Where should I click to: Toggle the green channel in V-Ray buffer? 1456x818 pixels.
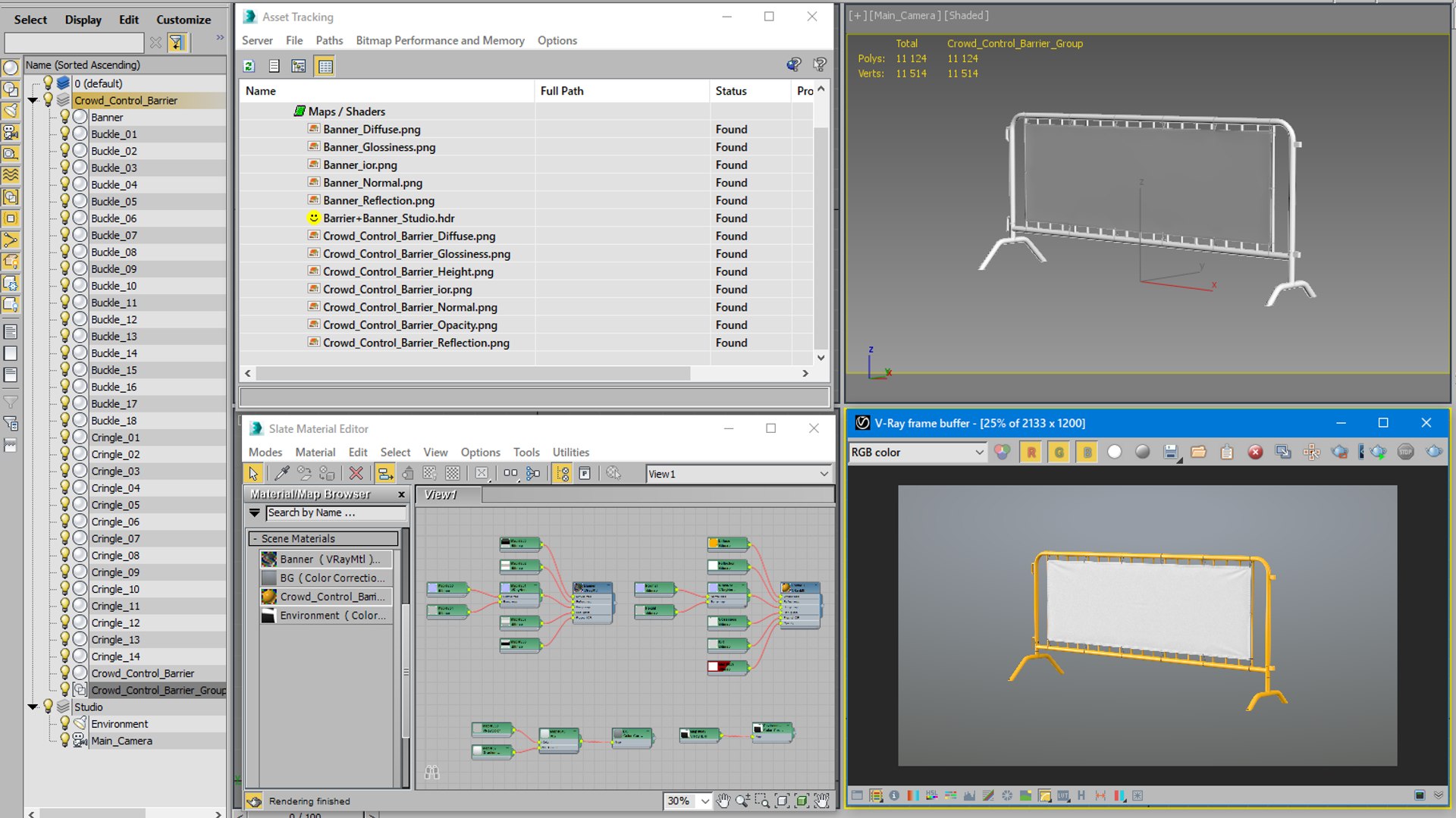(x=1059, y=453)
